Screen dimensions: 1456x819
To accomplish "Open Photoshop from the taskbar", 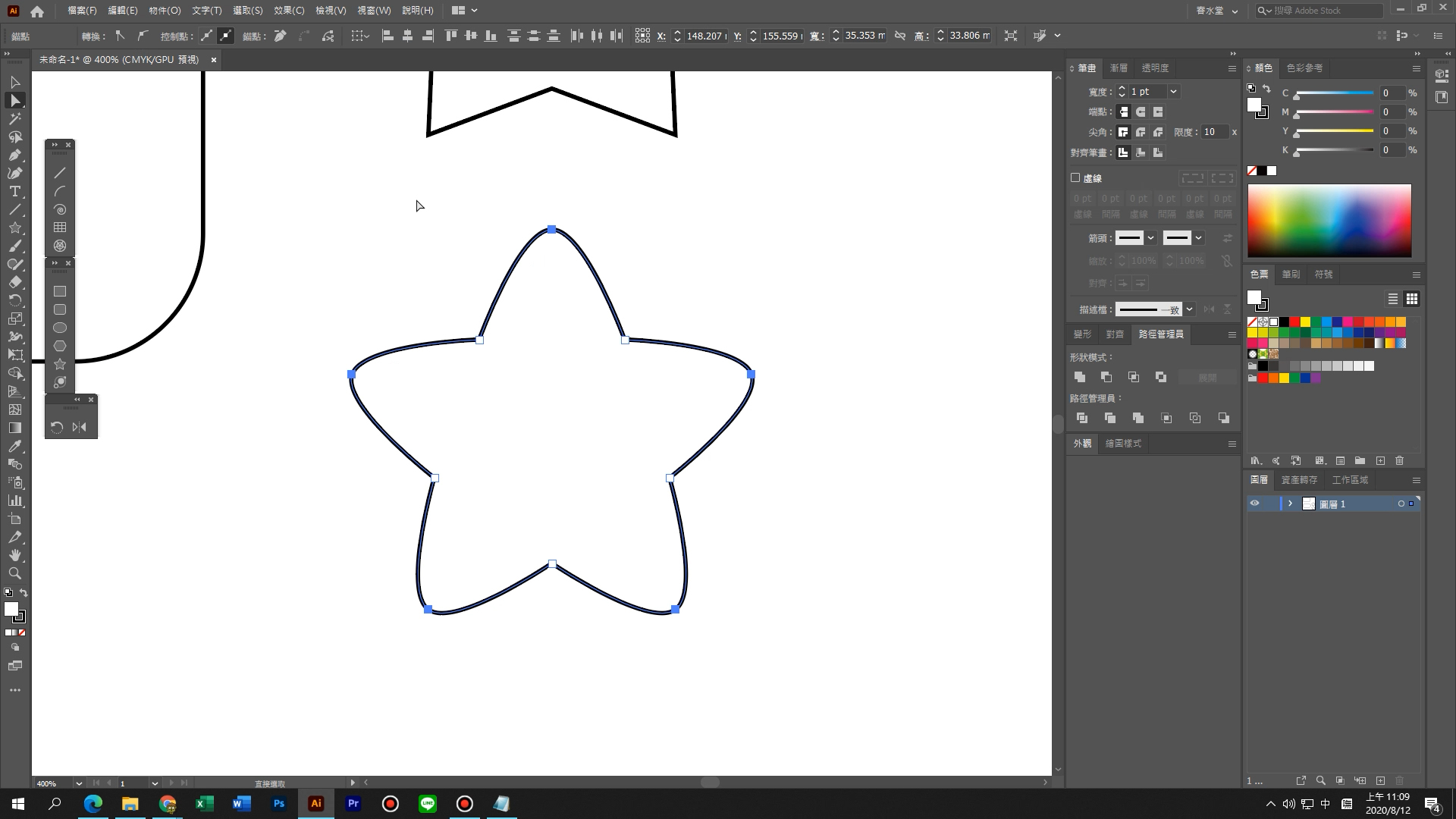I will pyautogui.click(x=279, y=804).
